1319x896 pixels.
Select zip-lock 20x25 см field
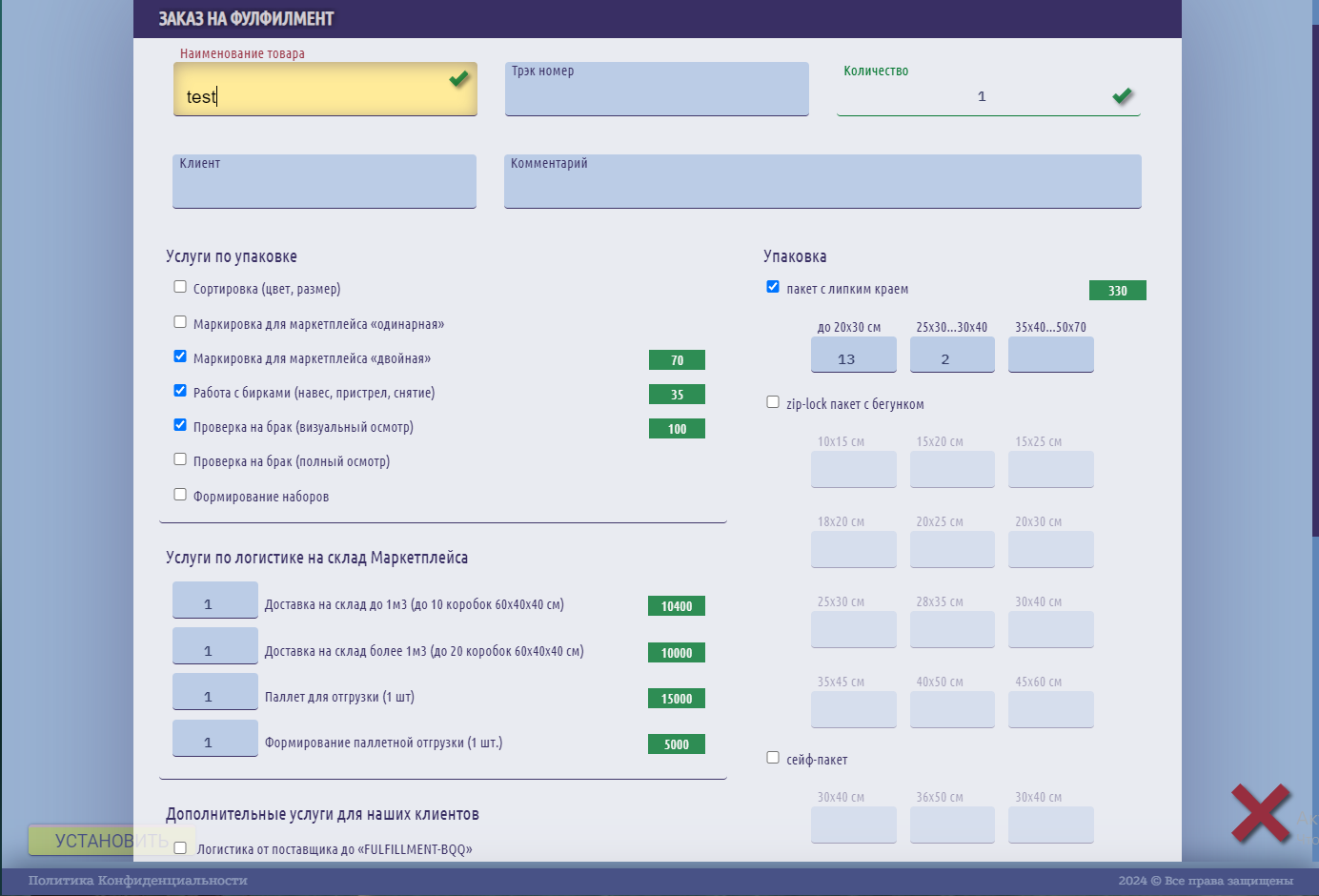(x=952, y=550)
